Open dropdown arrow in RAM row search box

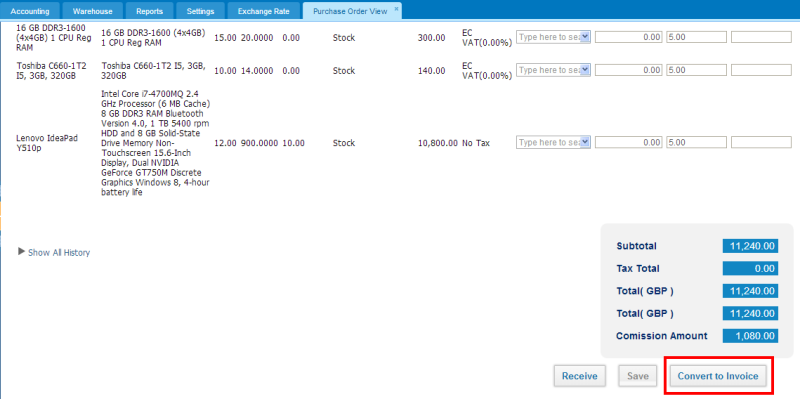(585, 37)
